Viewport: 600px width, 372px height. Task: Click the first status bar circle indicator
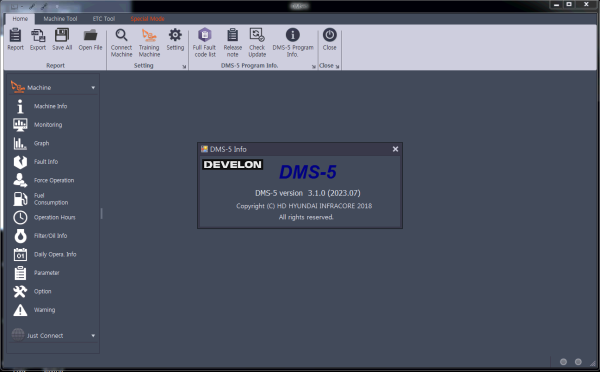click(x=563, y=362)
